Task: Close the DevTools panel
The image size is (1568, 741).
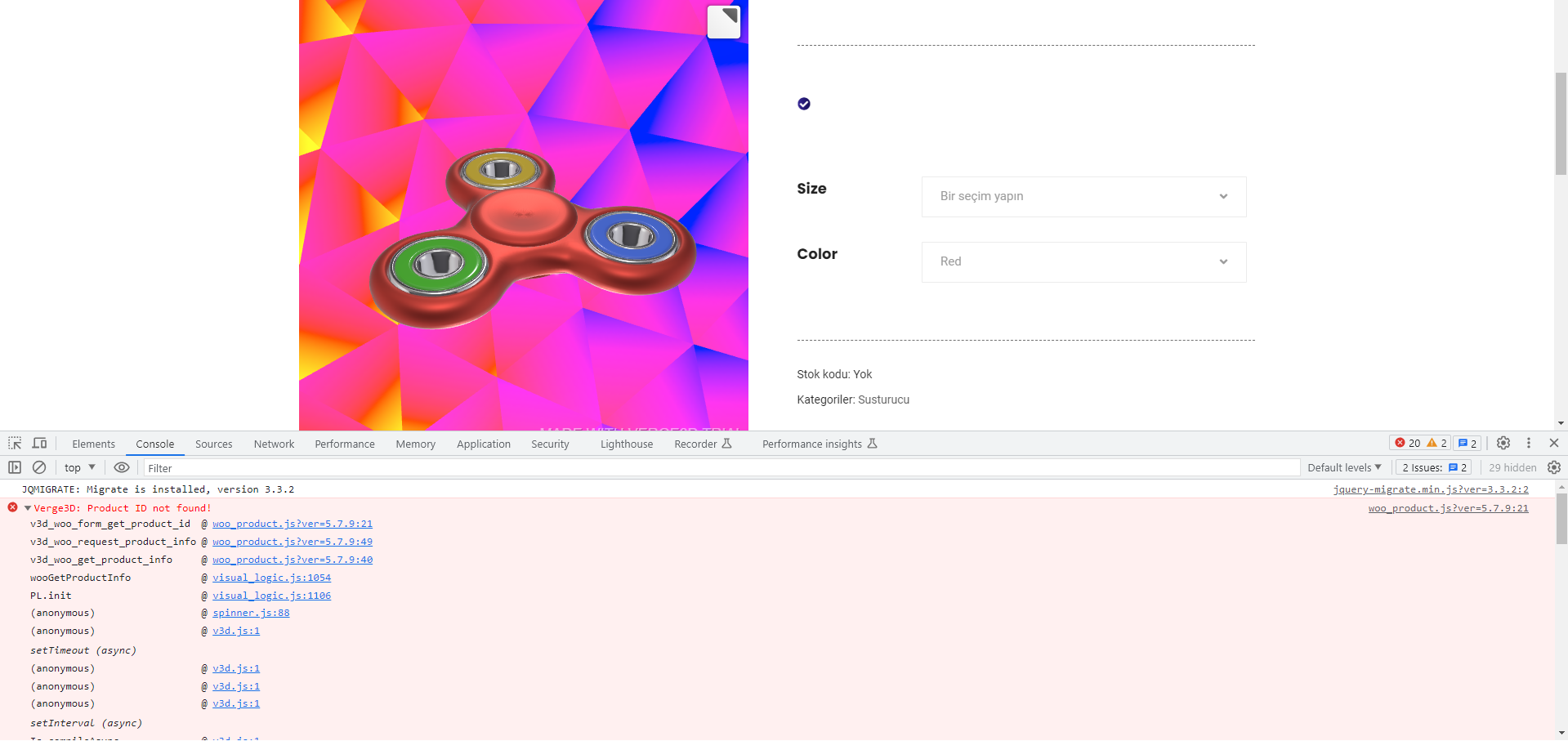Action: click(x=1554, y=443)
